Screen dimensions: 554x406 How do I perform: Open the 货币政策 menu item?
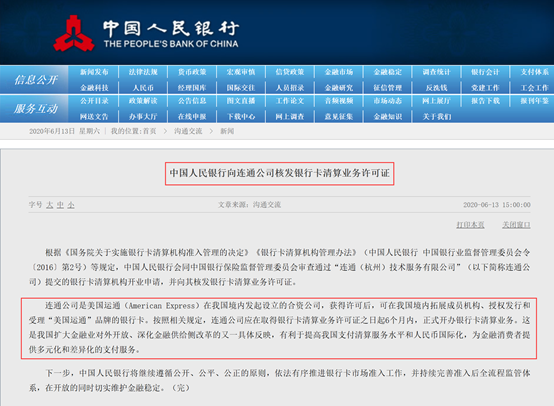[192, 72]
